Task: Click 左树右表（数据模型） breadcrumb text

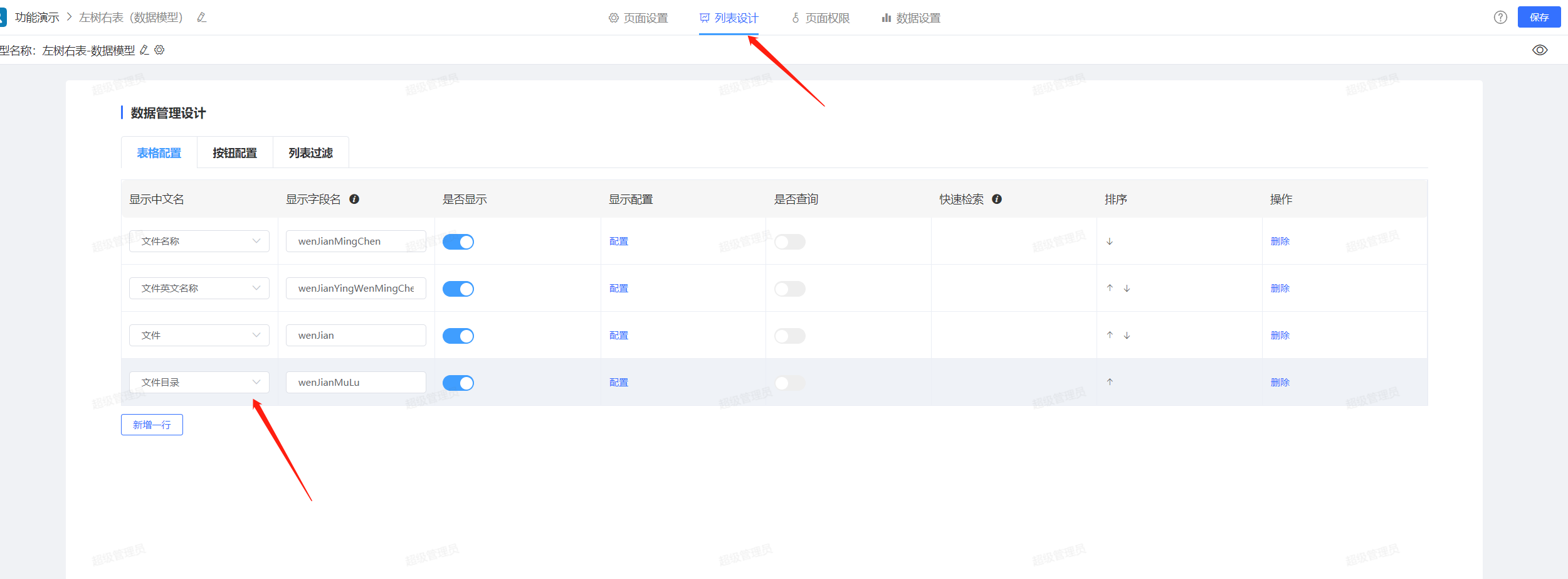Action: pos(131,18)
